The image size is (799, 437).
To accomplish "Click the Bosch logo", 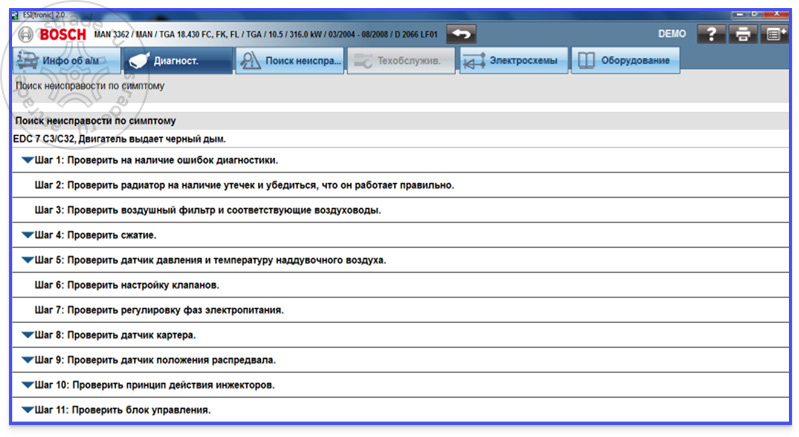I will [53, 34].
